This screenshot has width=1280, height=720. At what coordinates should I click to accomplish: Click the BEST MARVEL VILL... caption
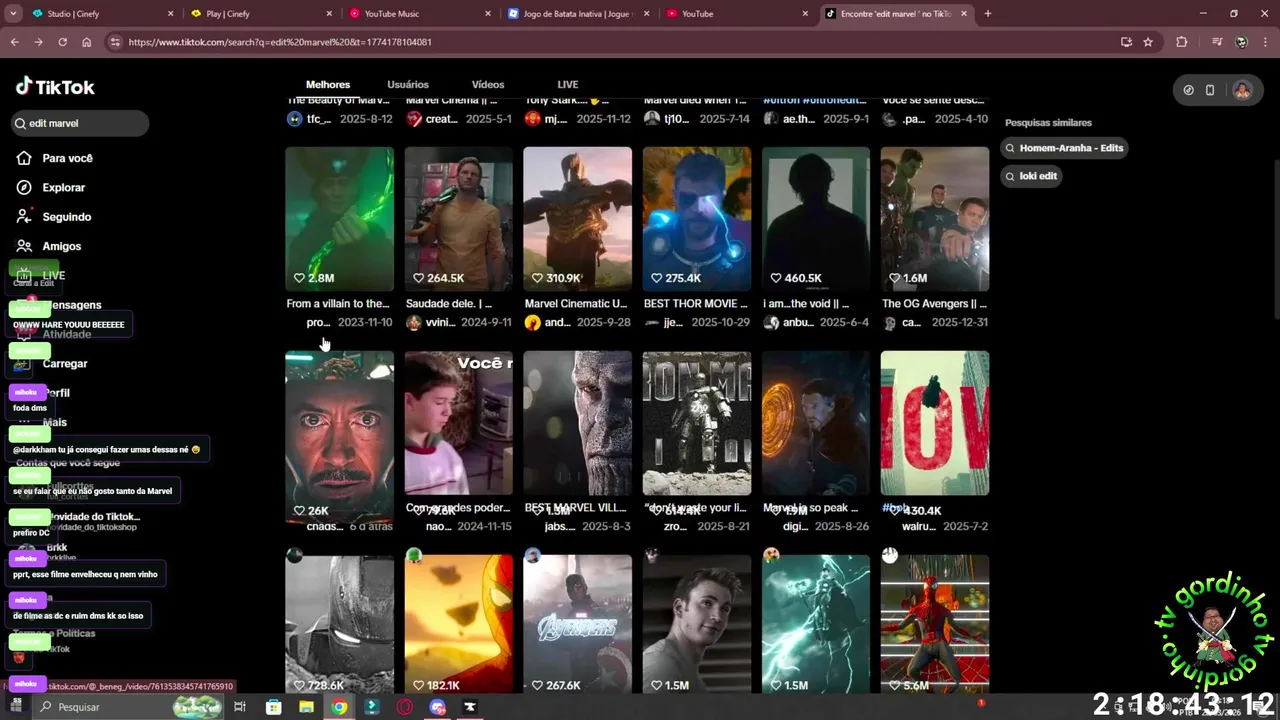point(575,508)
